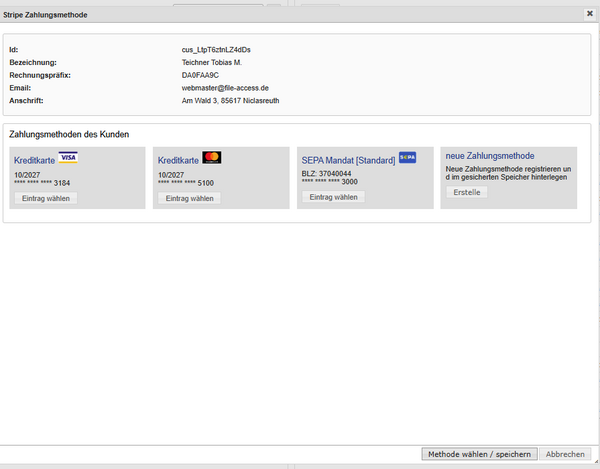Open the Mastercard Kreditkarte heading link

(x=178, y=160)
